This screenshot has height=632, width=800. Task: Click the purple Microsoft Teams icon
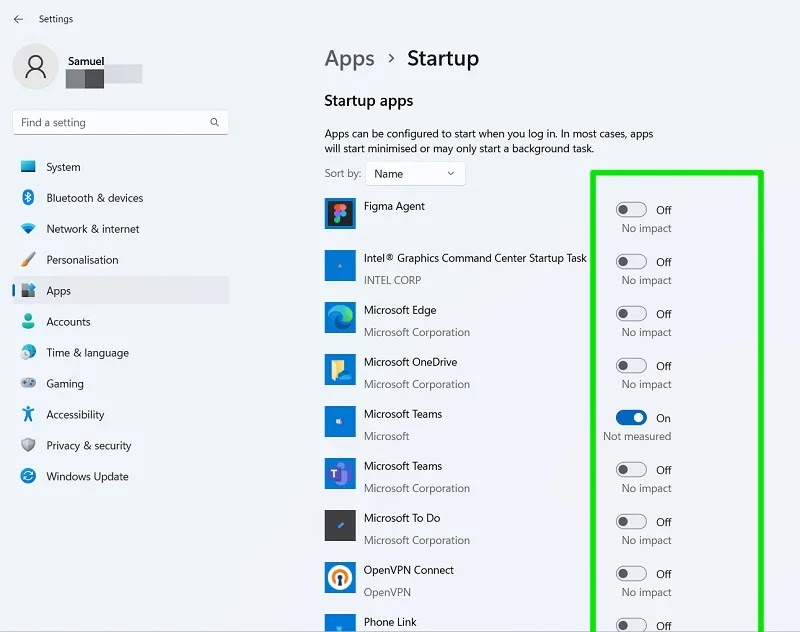pos(340,474)
